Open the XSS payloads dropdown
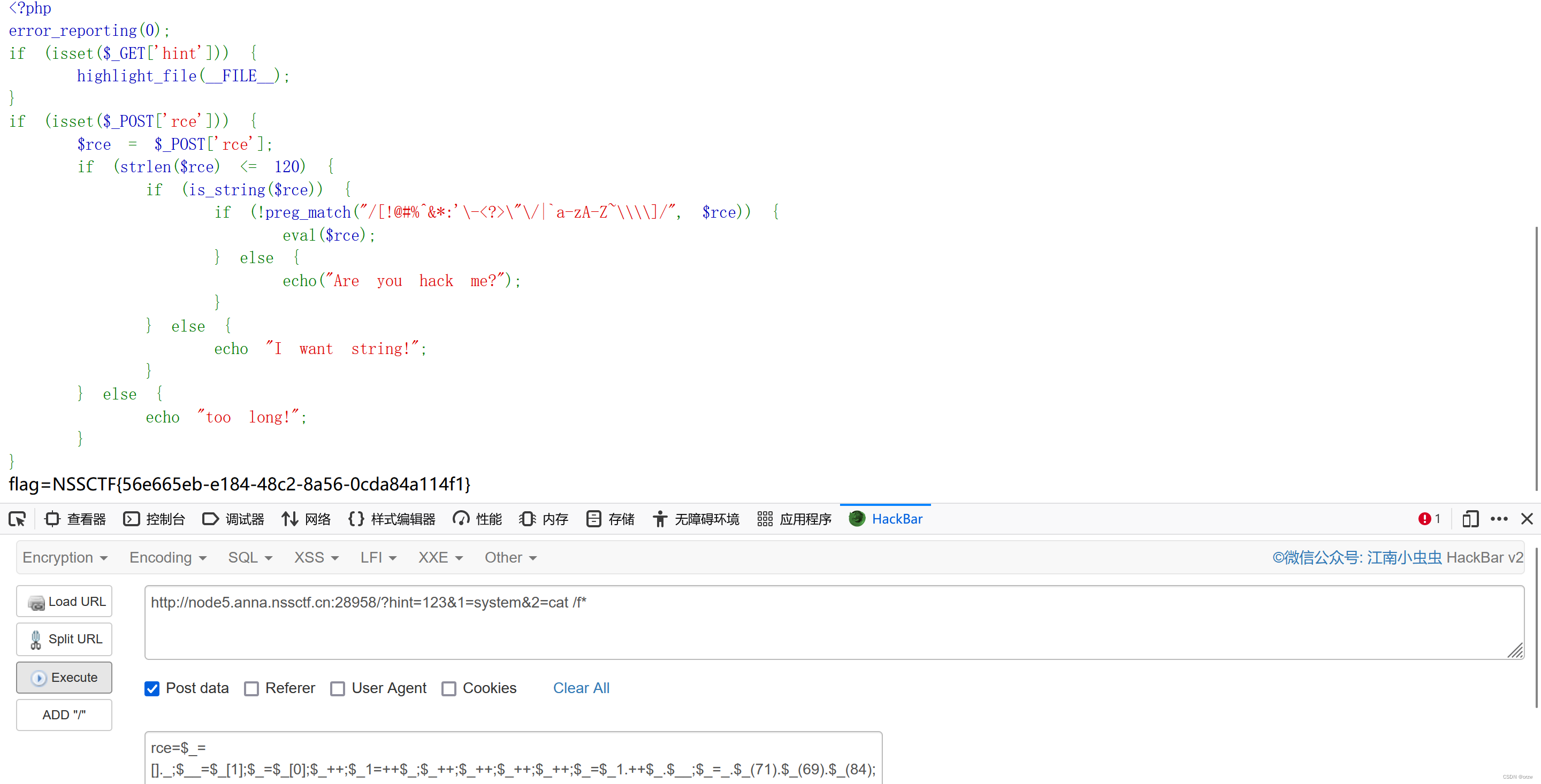This screenshot has width=1541, height=784. [x=316, y=557]
